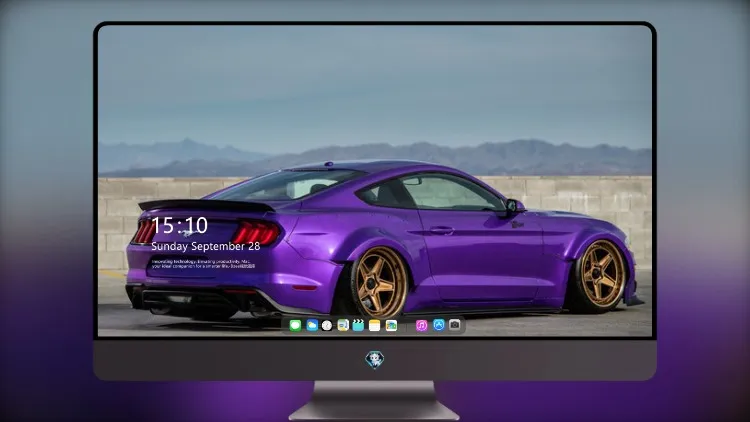The image size is (750, 422).
Task: Open the yellow Notes app in dock
Action: [375, 325]
